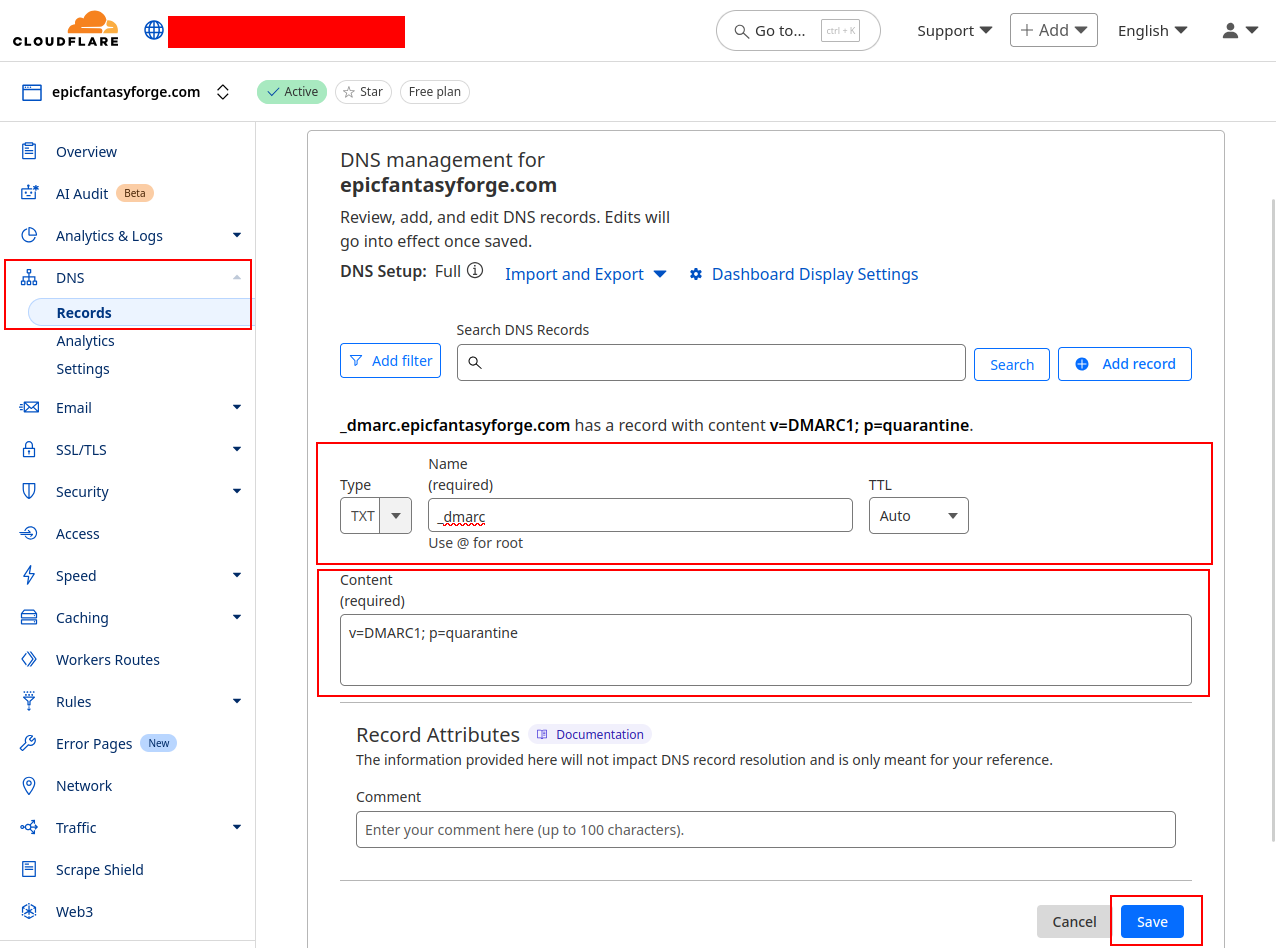
Task: Open DNS Records submenu item
Action: 140,312
